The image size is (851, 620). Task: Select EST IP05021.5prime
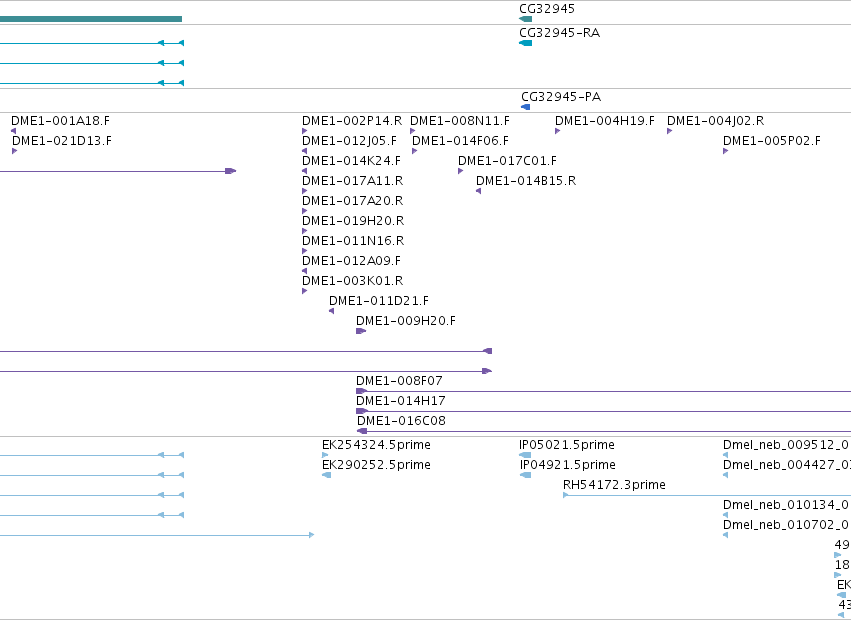click(567, 445)
